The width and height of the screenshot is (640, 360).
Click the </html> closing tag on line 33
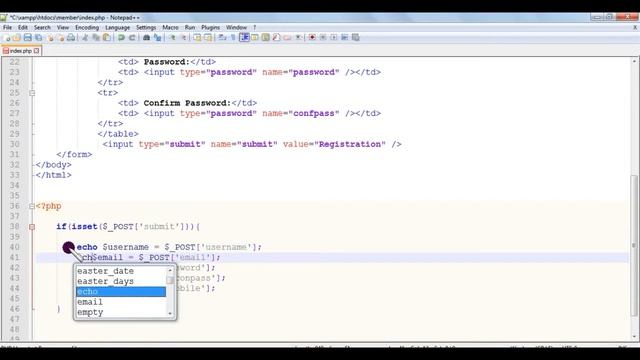[53, 175]
